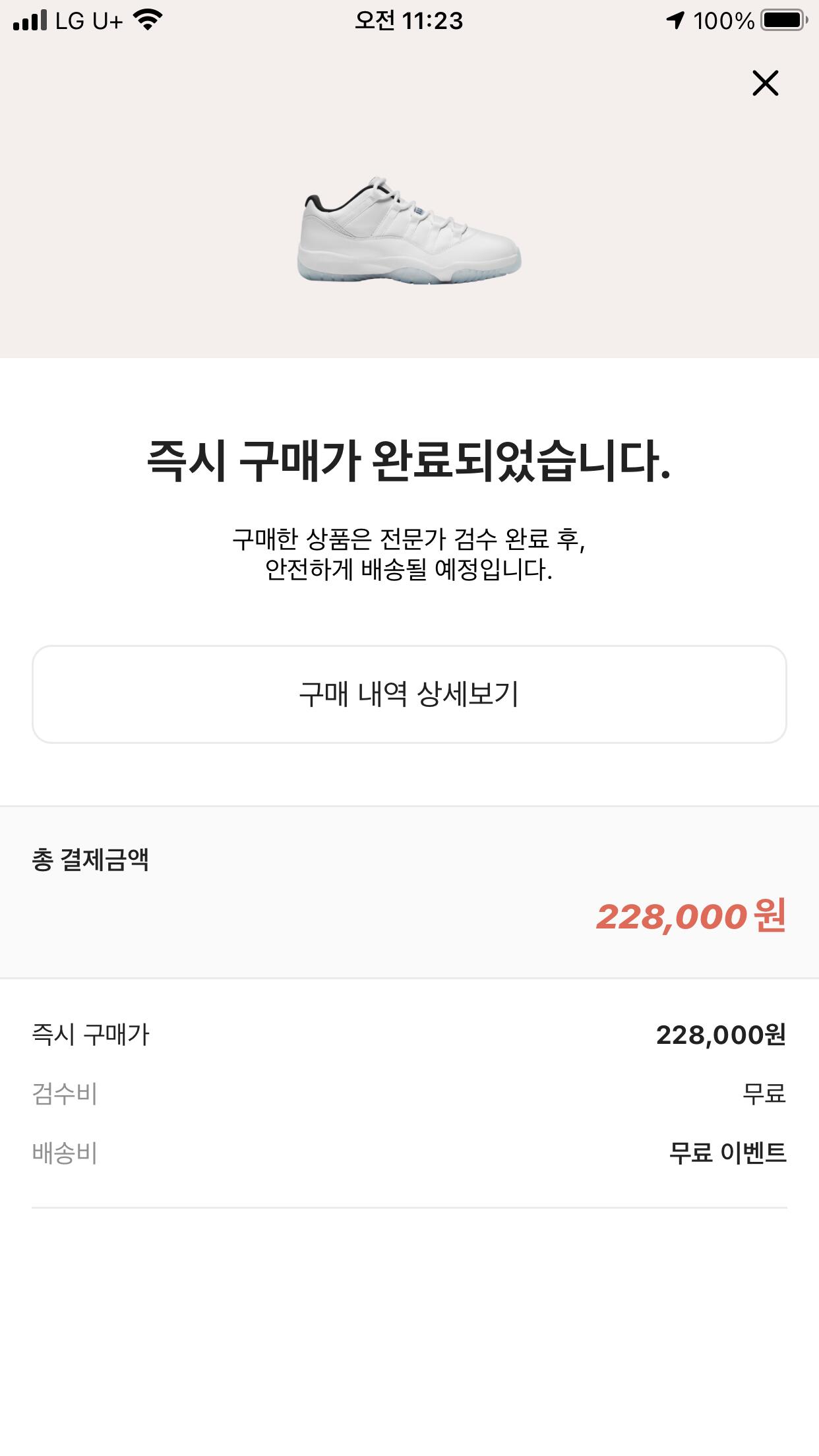819x1456 pixels.
Task: Tap the 검수비 inspection fee label
Action: click(x=65, y=1094)
